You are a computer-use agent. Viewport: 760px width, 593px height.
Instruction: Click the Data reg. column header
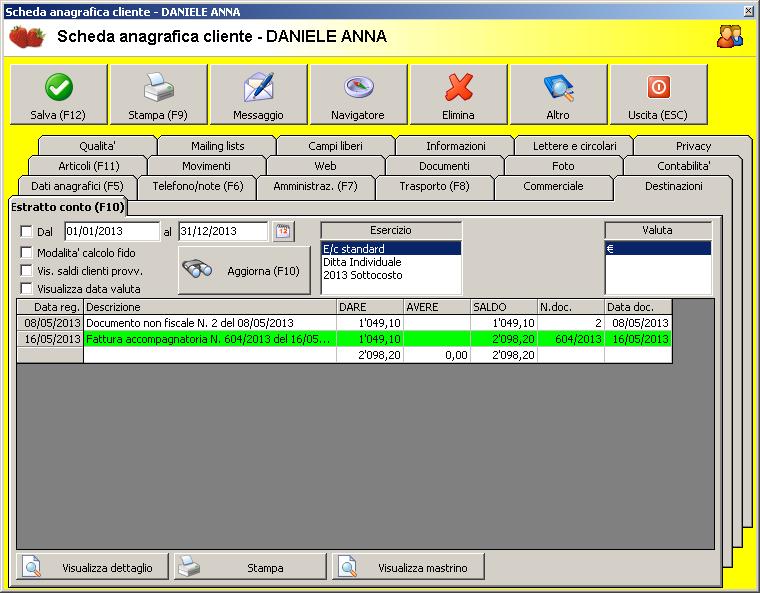point(50,307)
